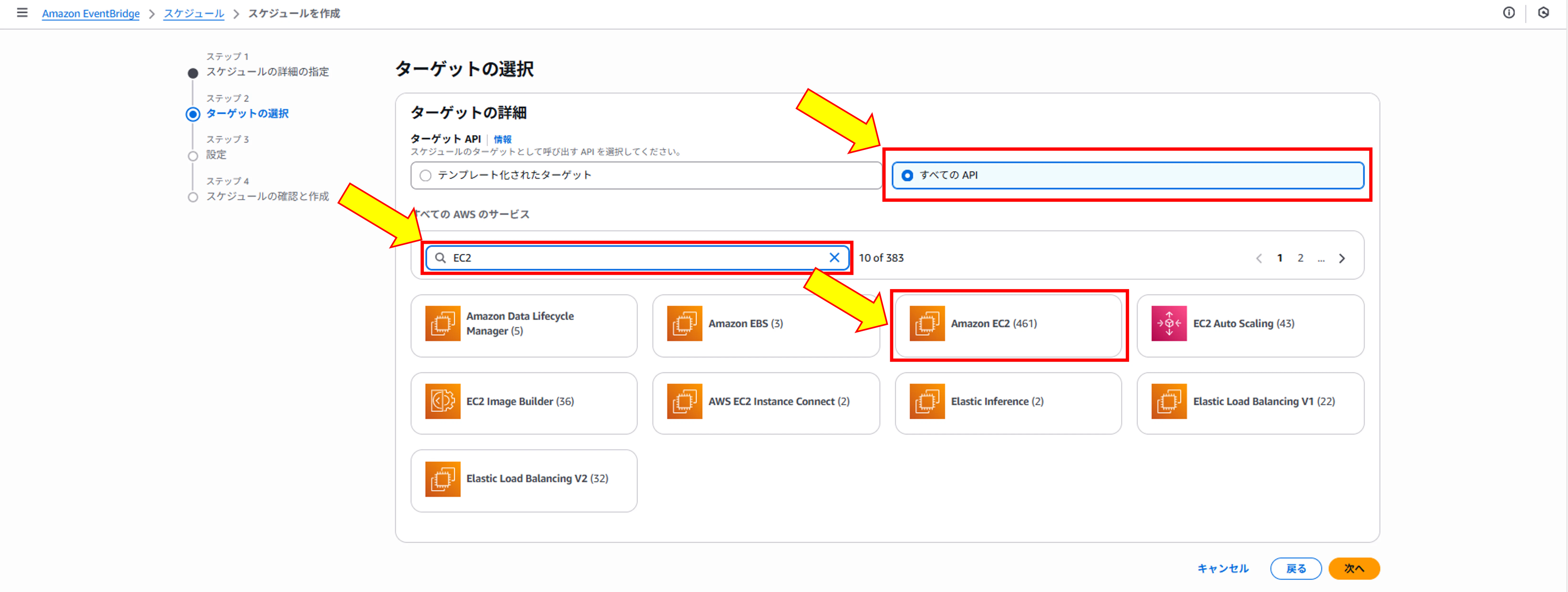Click the スケジュールを作成 breadcrumb text
Viewport: 1568px width, 592px height.
(294, 13)
